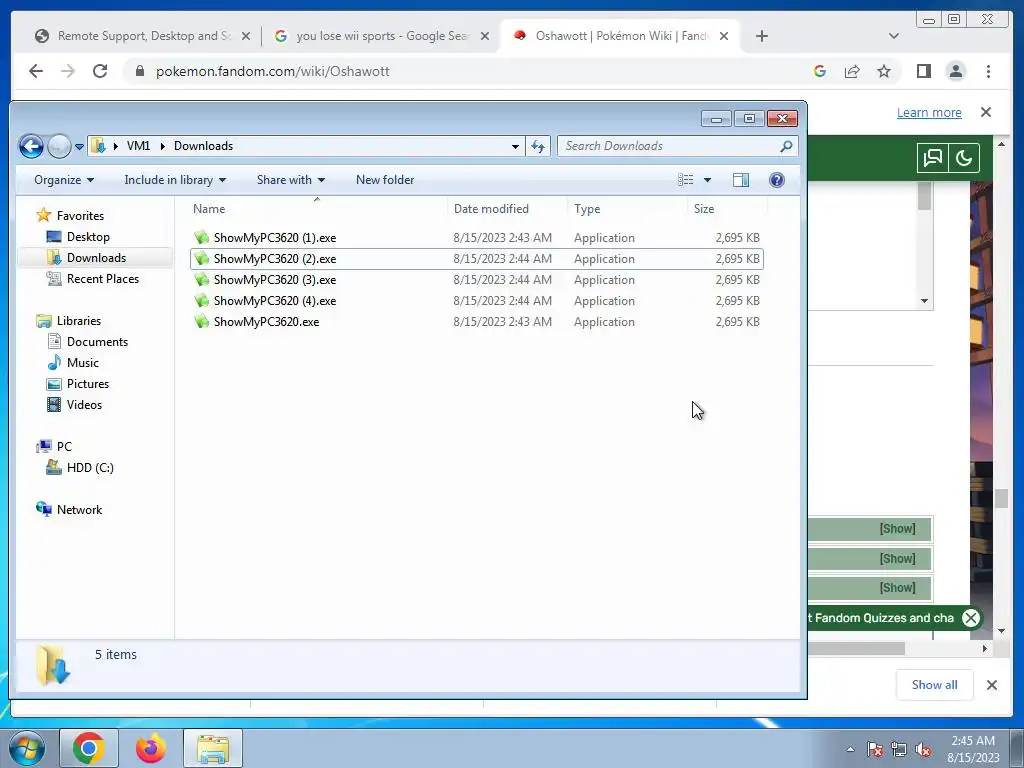This screenshot has height=768, width=1024.
Task: Click the Learn more link
Action: click(929, 112)
